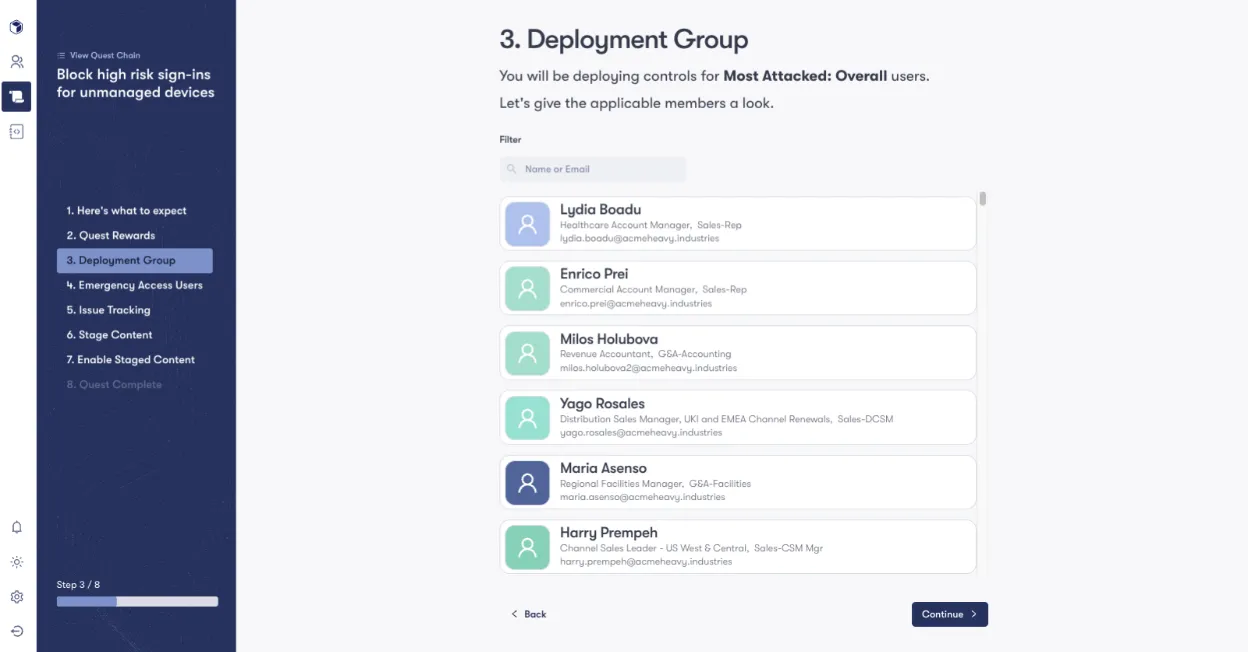The image size is (1248, 652).
Task: Open step 6 Stage Content
Action: [x=108, y=335]
